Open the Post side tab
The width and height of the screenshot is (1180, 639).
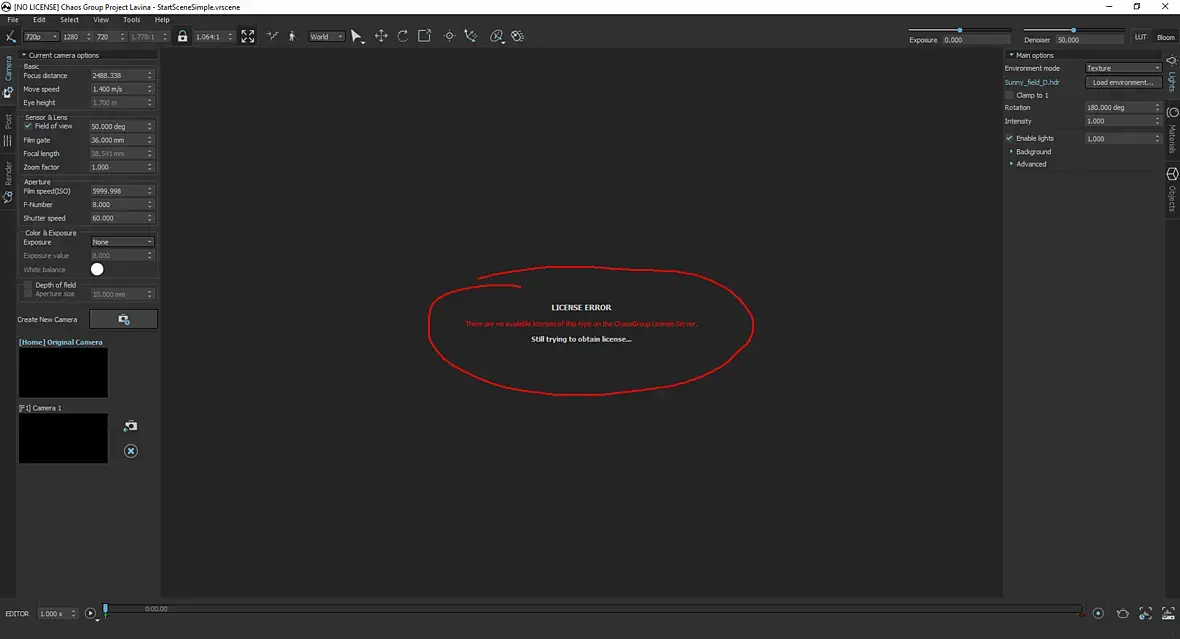(x=8, y=130)
